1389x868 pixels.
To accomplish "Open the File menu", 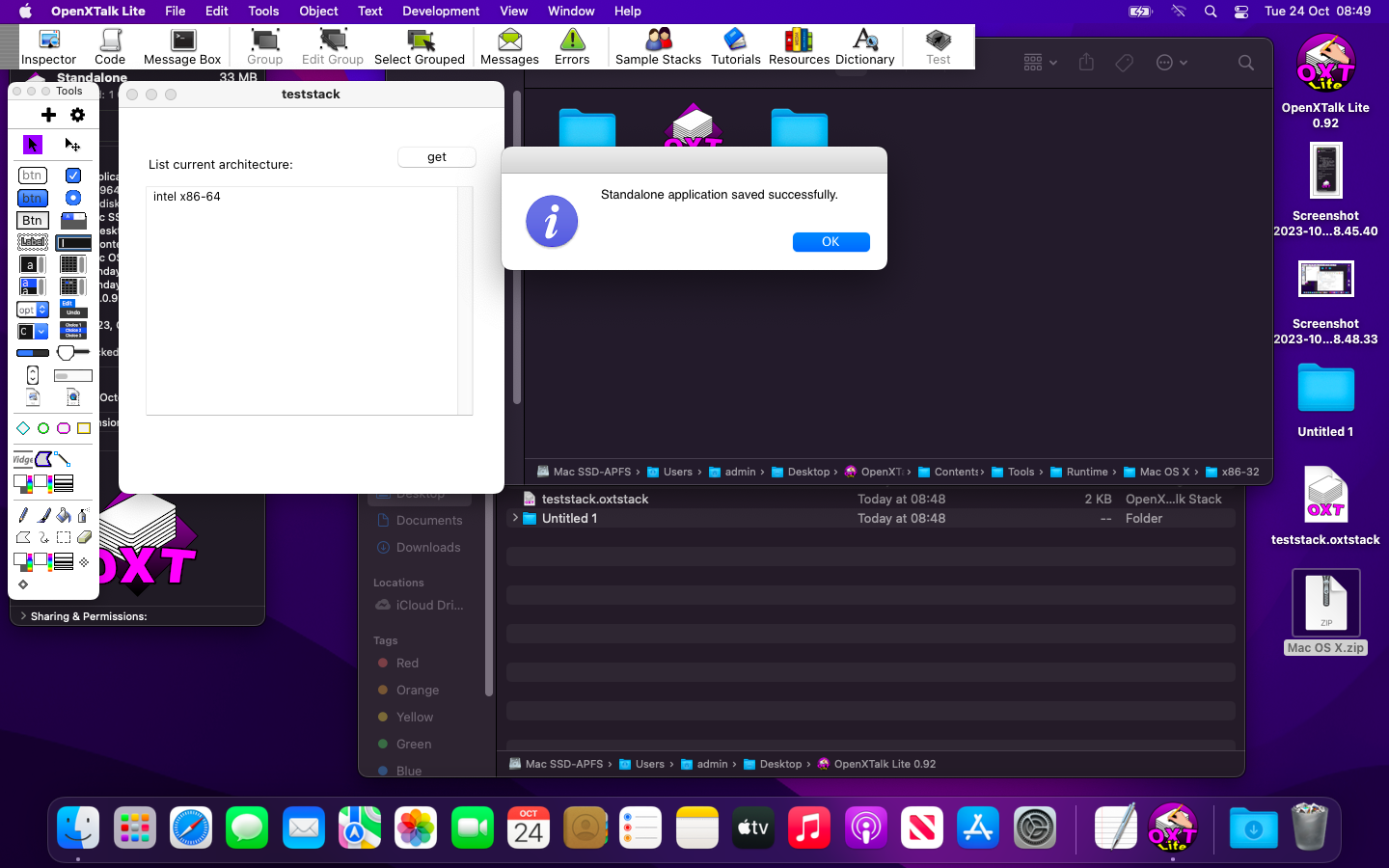I will pyautogui.click(x=176, y=12).
